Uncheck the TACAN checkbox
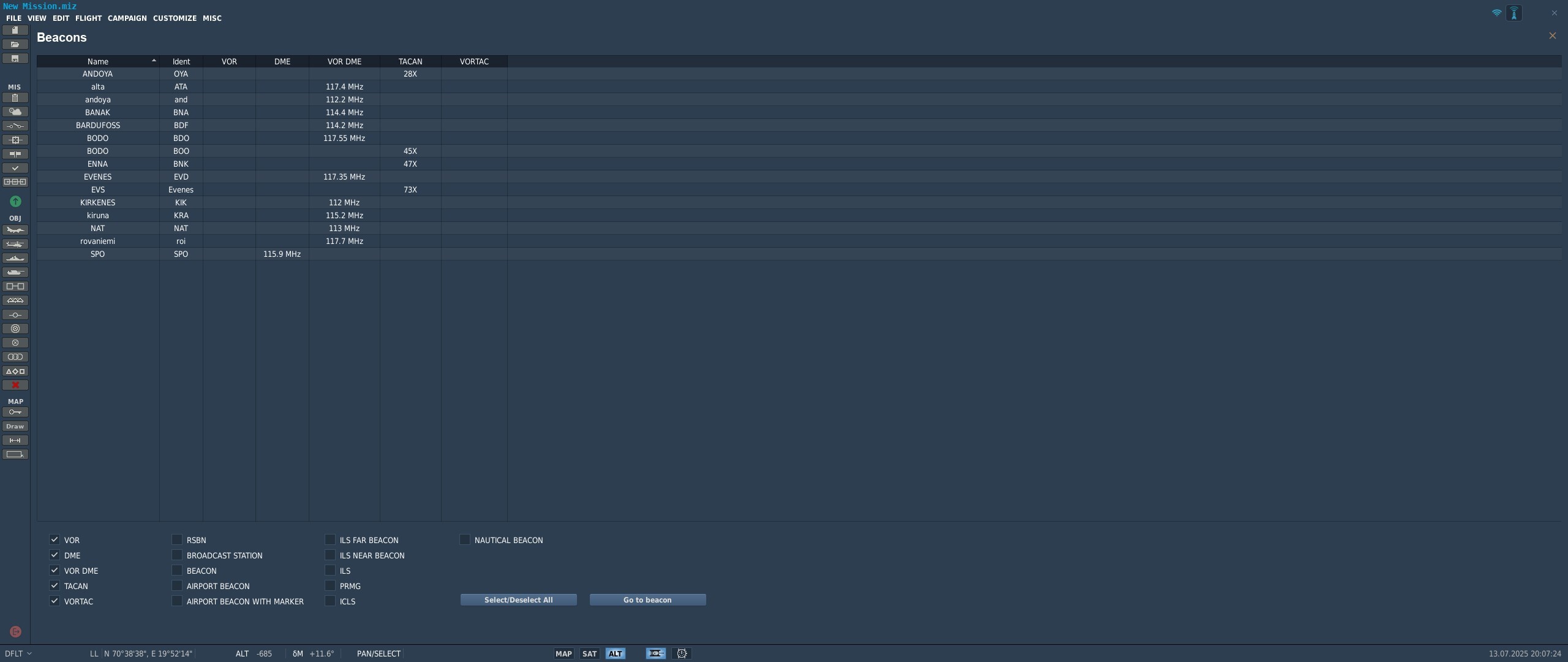Screen dimensions: 1568x662 [55, 585]
